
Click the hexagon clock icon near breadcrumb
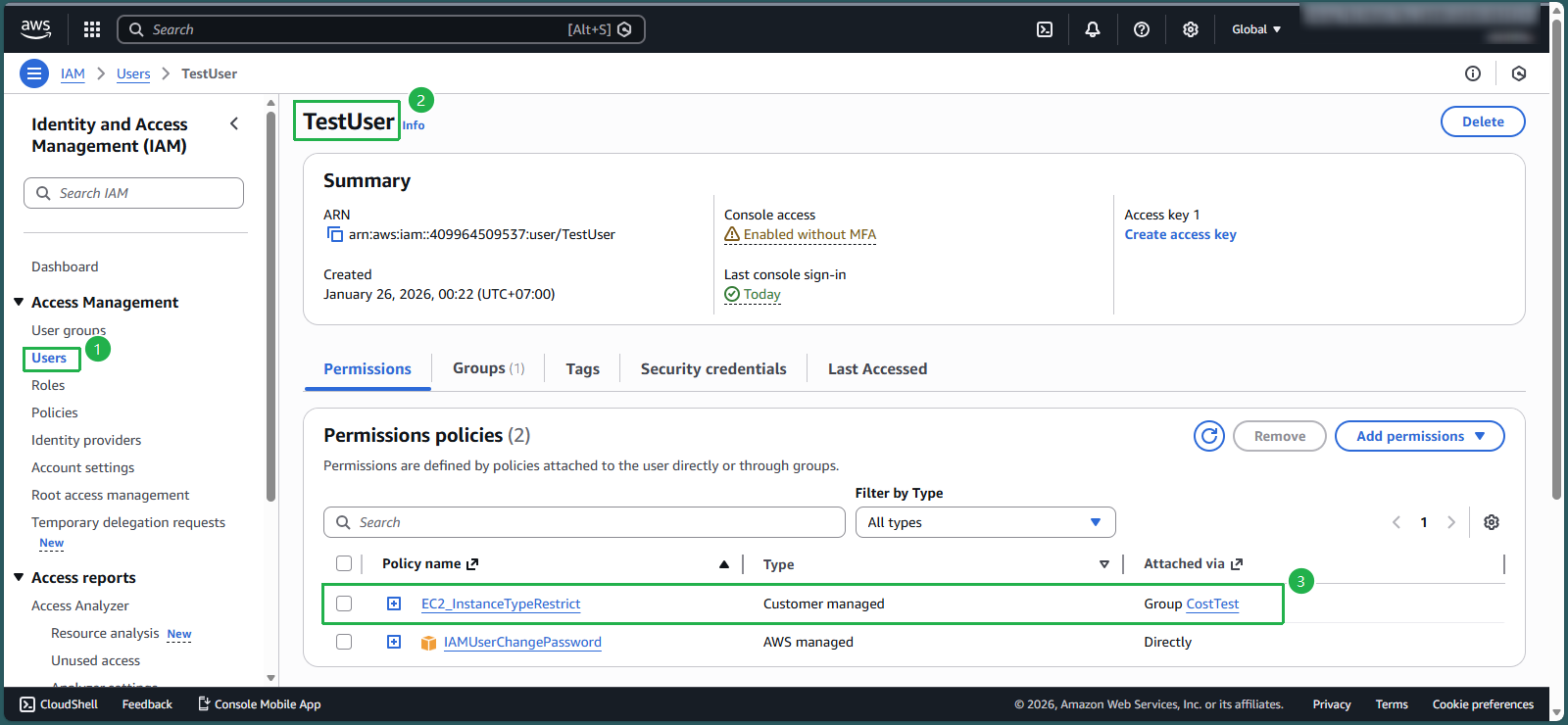click(1519, 73)
